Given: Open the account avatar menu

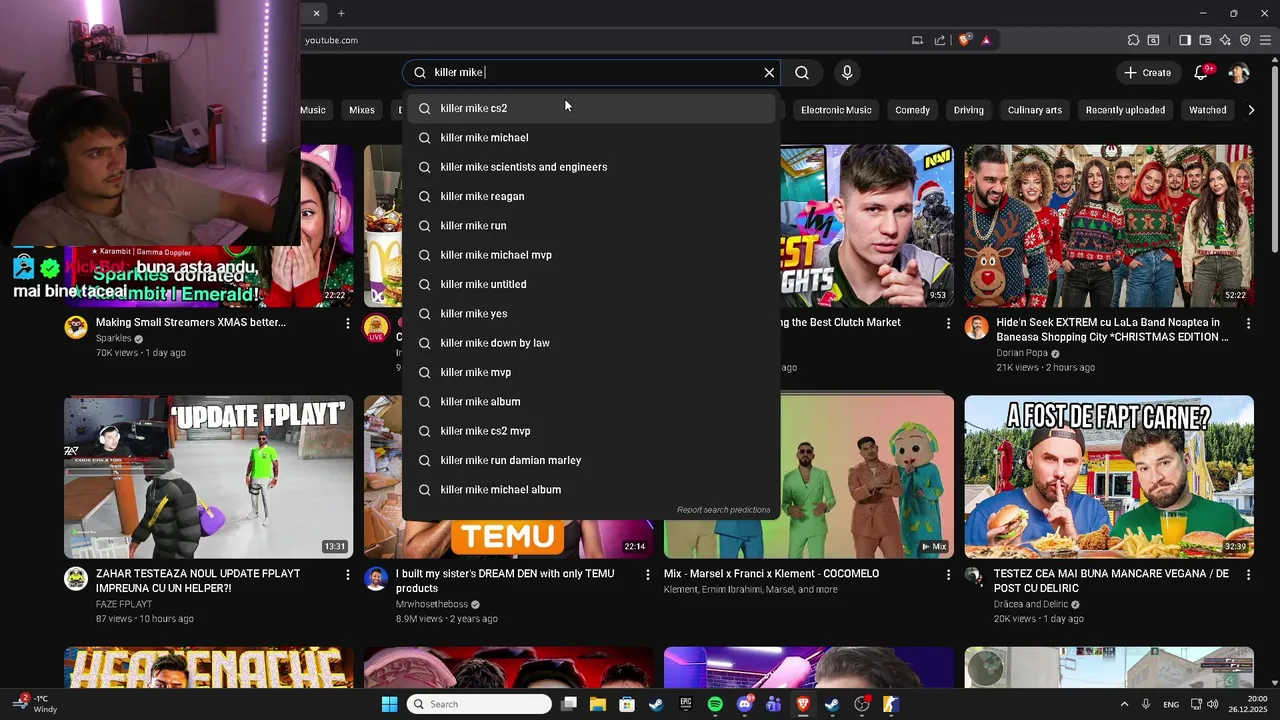Looking at the screenshot, I should click(1238, 72).
